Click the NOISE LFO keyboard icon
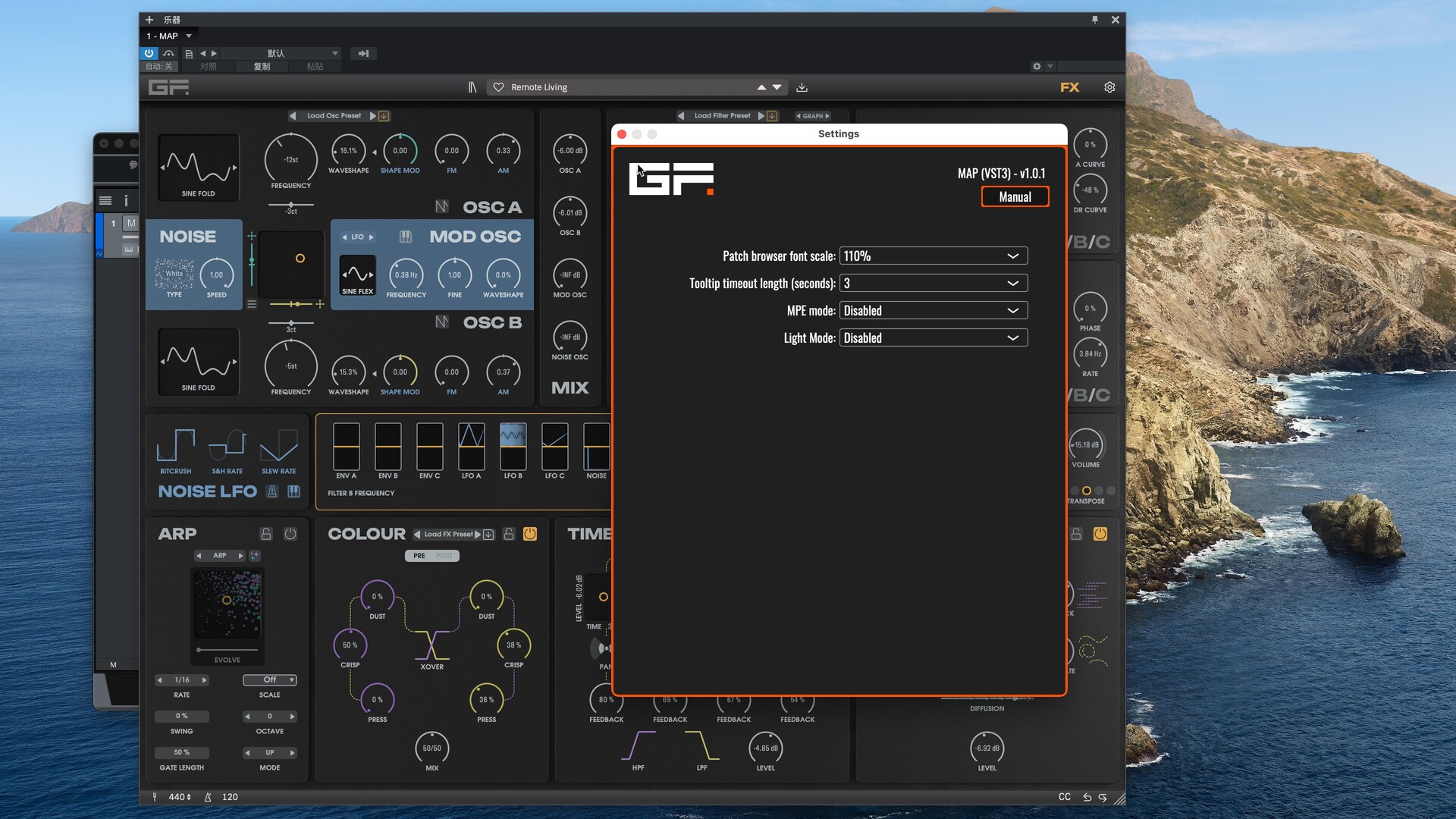This screenshot has height=819, width=1456. click(x=294, y=491)
